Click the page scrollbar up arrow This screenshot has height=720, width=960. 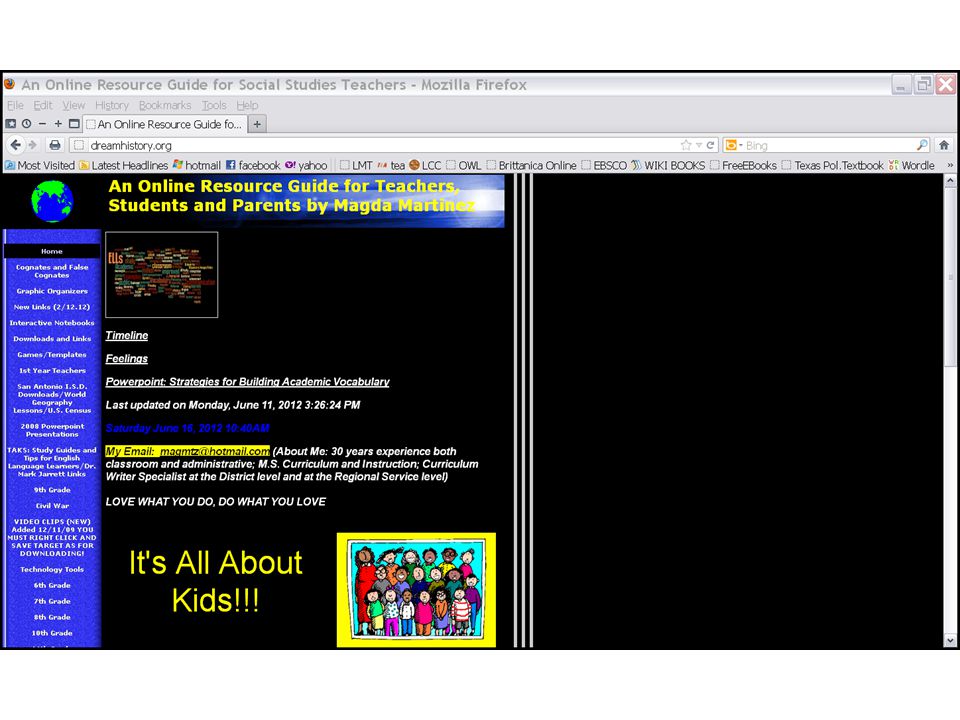click(x=950, y=181)
